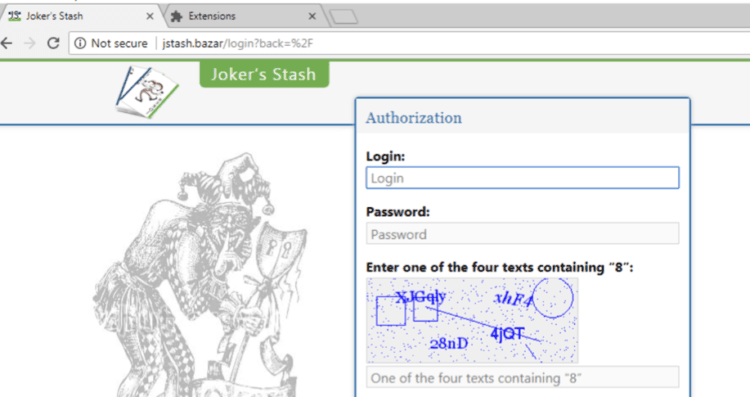Open a new tab
750x397 pixels.
(343, 17)
